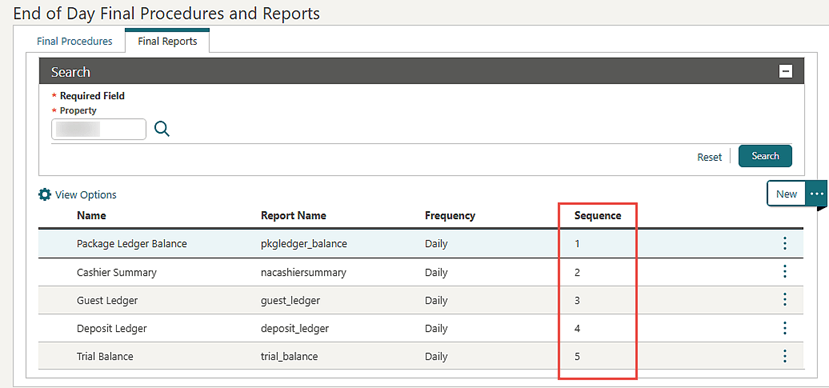The image size is (829, 388).
Task: Open the Property search magnifier icon
Action: click(x=162, y=129)
